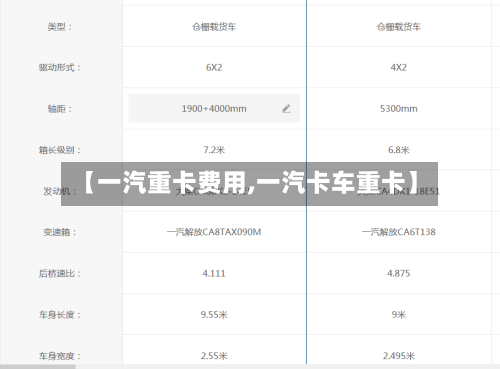Select the 轴距 row label
The width and height of the screenshot is (500, 369).
[60, 109]
